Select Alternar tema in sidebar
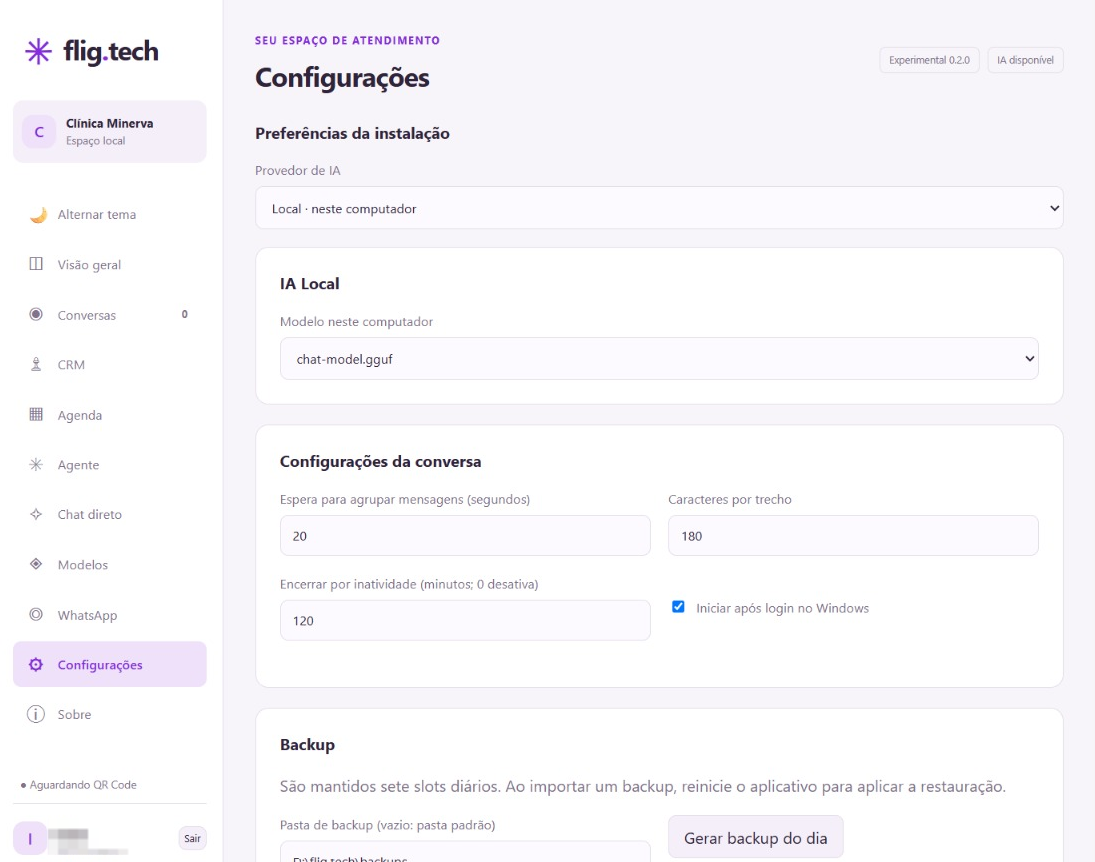Image resolution: width=1095 pixels, height=862 pixels. coord(110,214)
